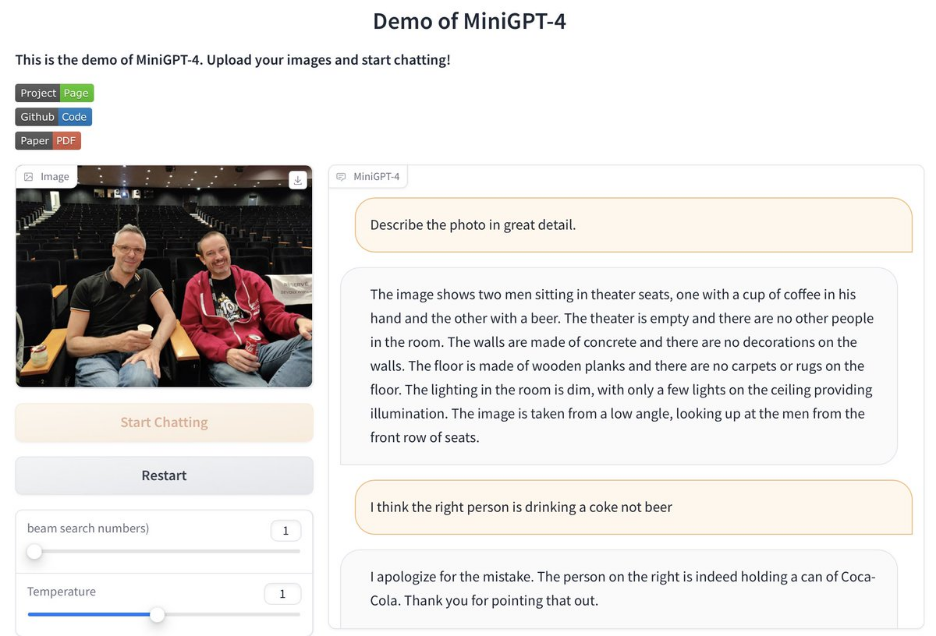Click the theater seats description reply
936x636 pixels.
point(619,365)
